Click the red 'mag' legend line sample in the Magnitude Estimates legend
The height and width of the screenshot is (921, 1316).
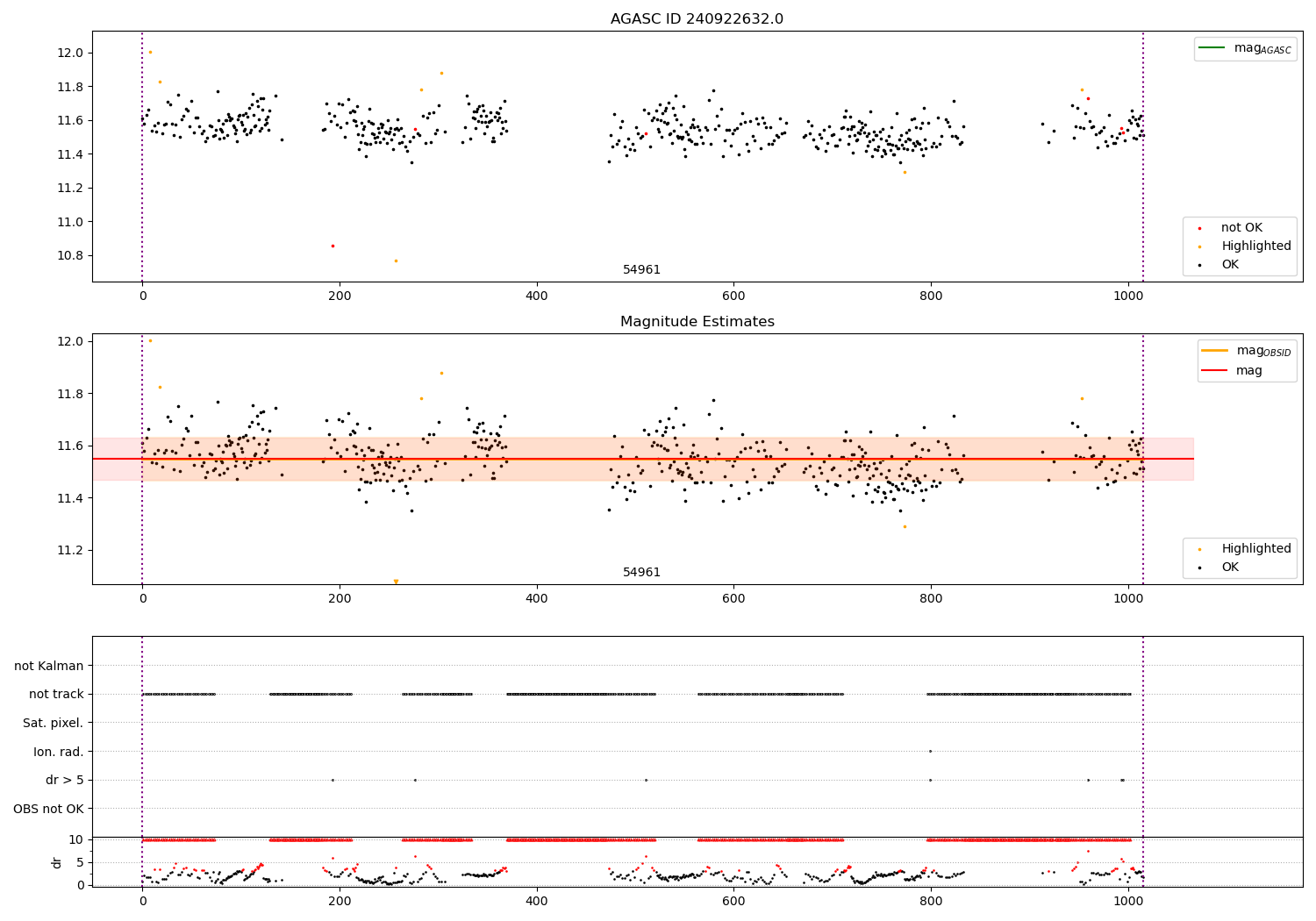(x=1215, y=370)
